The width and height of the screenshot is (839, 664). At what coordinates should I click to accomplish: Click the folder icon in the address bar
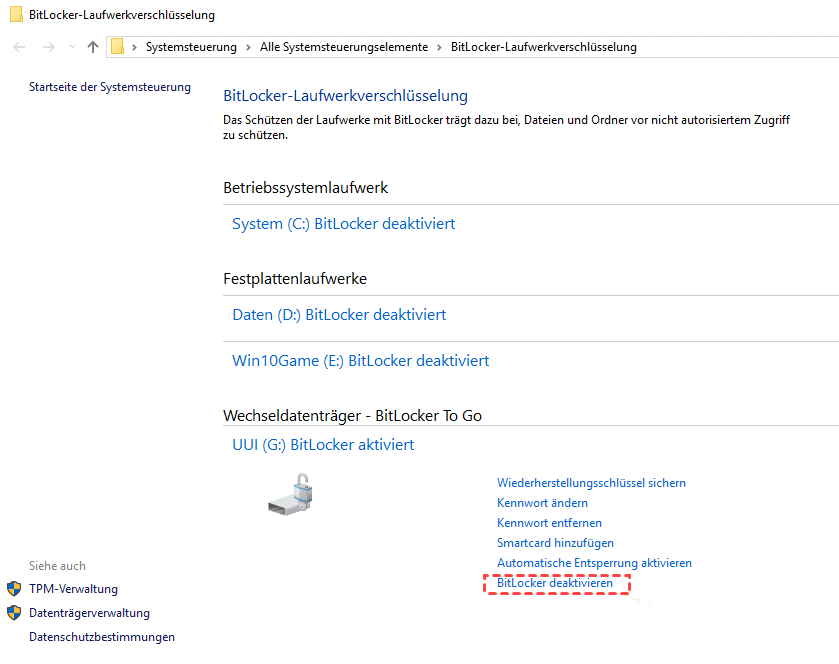[117, 47]
